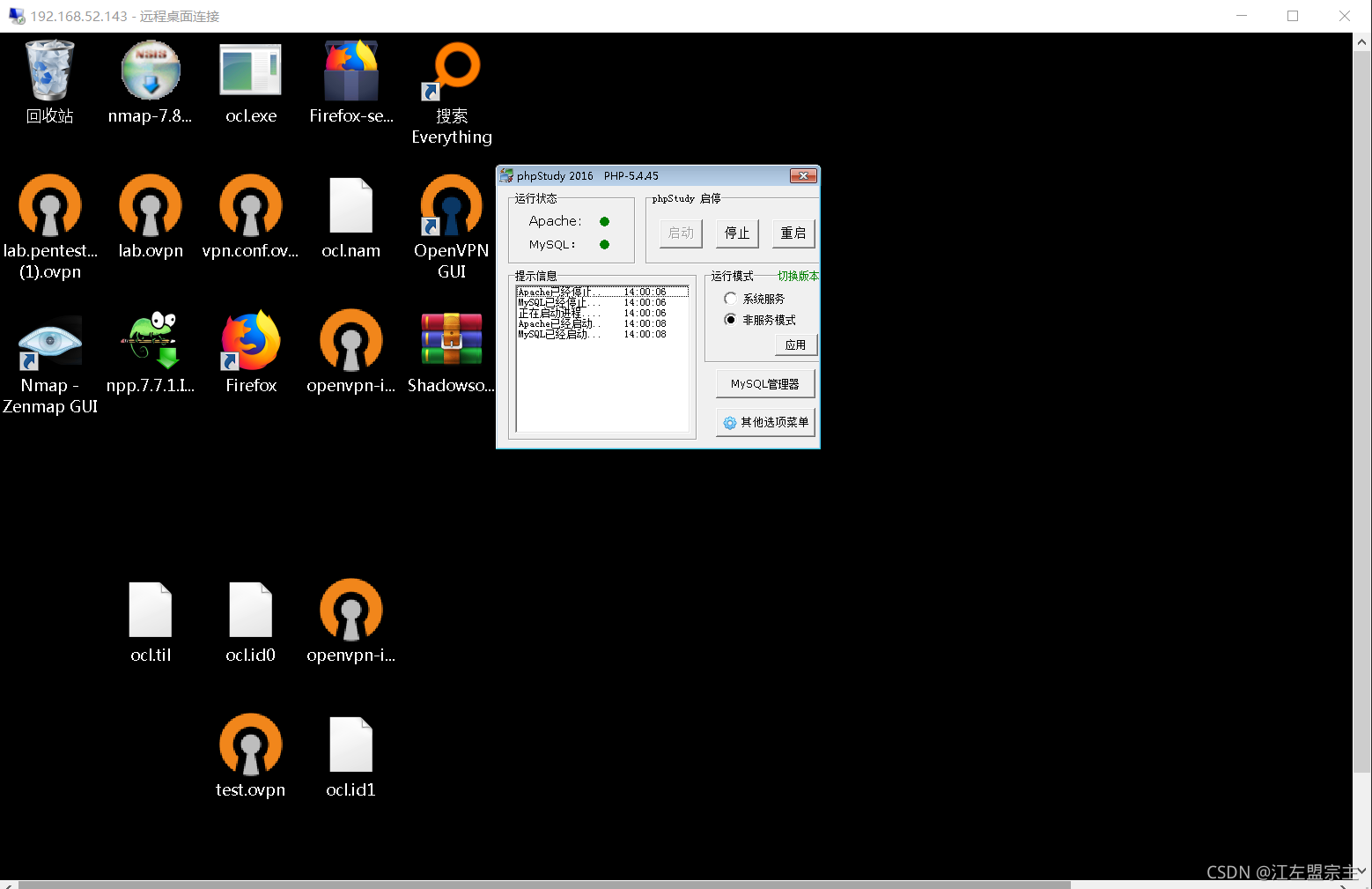Open the Recycle Bin (回收站) icon
The width and height of the screenshot is (1372, 889).
click(x=49, y=82)
